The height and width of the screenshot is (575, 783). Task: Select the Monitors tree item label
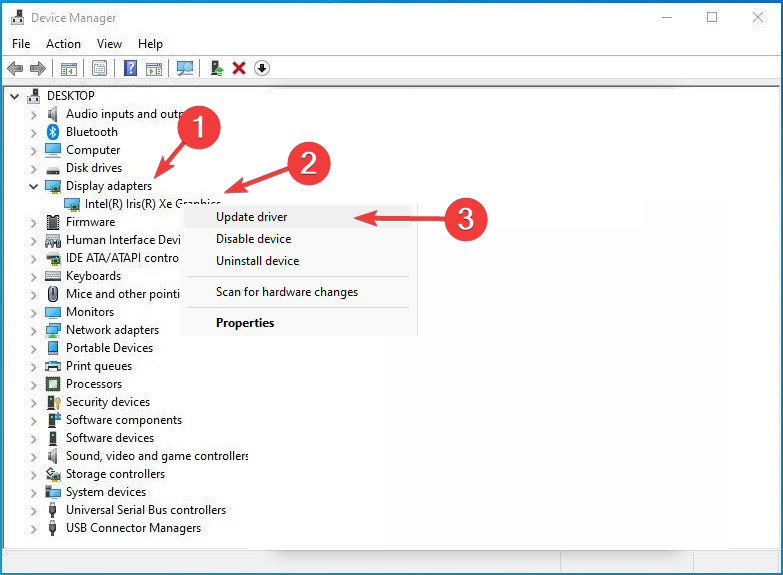(90, 312)
